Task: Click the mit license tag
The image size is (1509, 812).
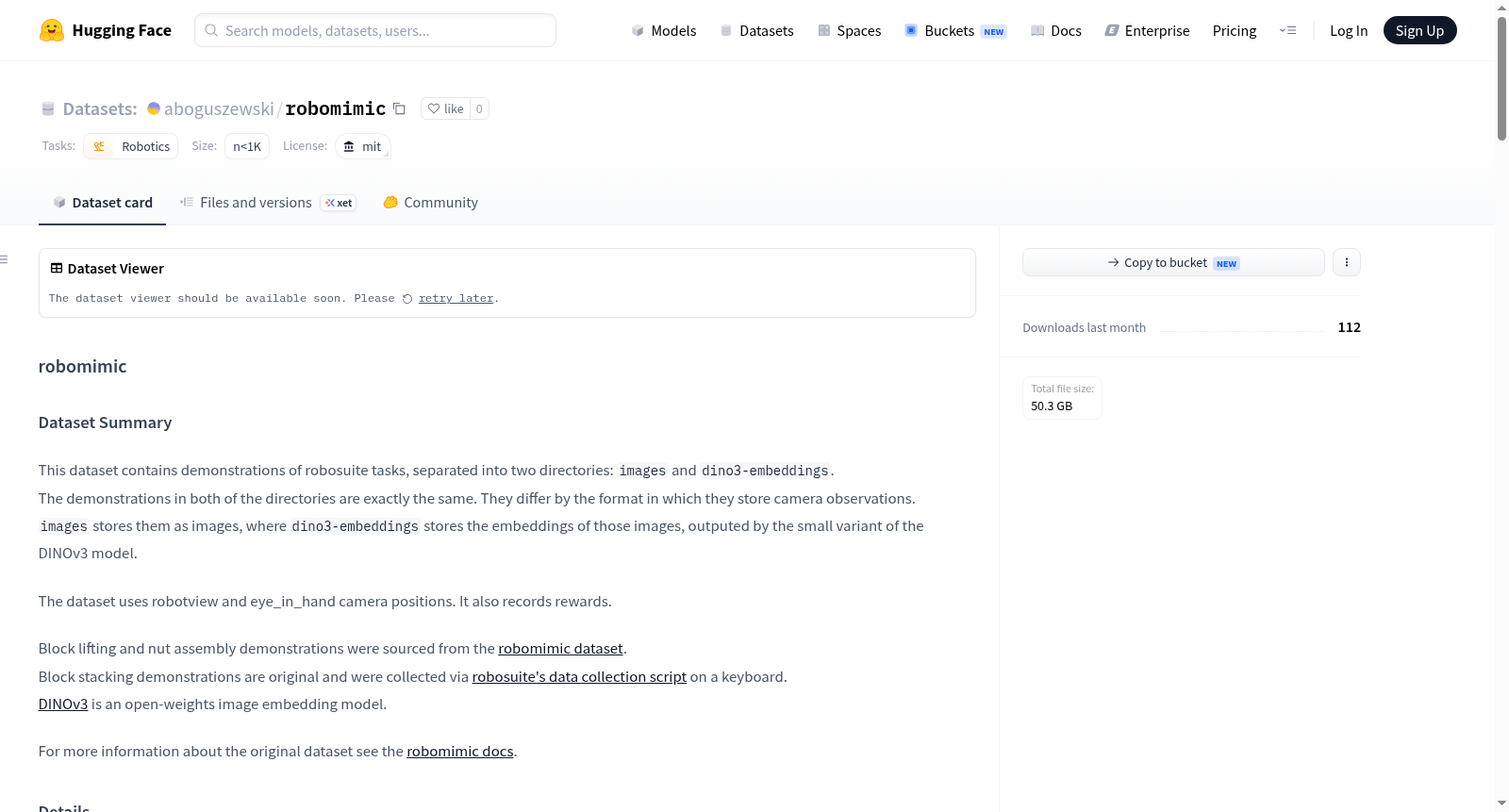Action: [x=363, y=146]
